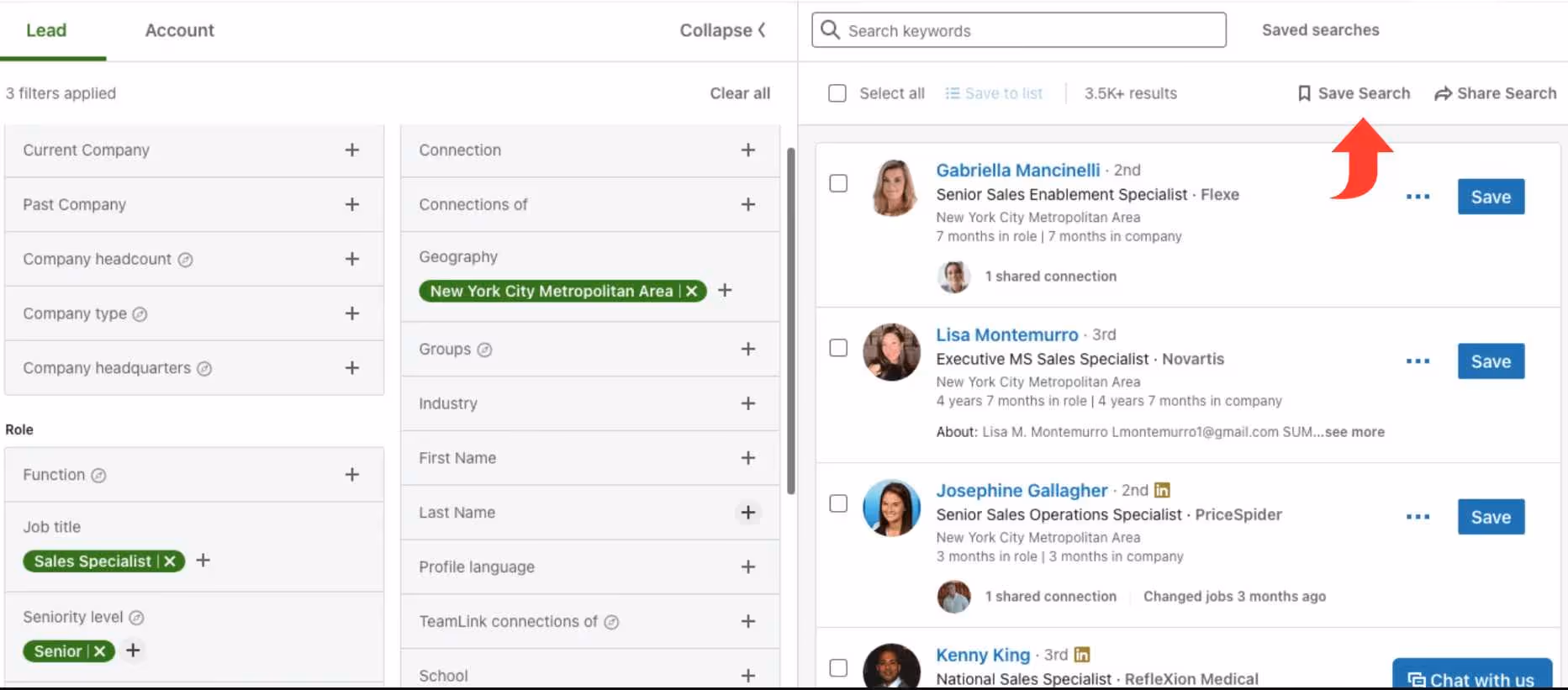Viewport: 1568px width, 690px height.
Task: Select Lisa Montemurro's checkbox
Action: coord(838,348)
